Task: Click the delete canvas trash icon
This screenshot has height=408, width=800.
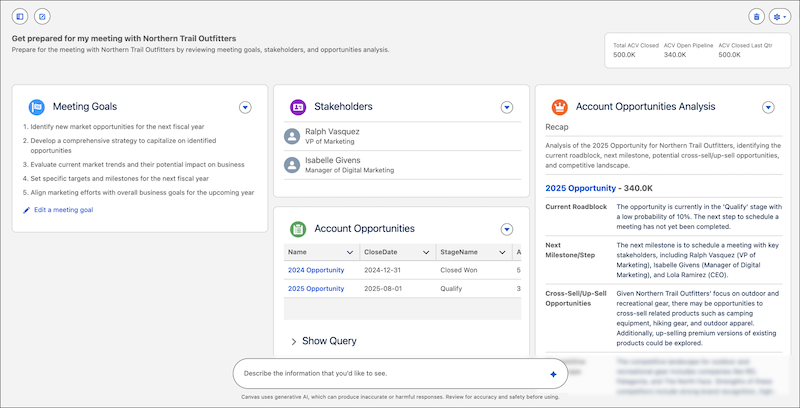Action: click(757, 17)
